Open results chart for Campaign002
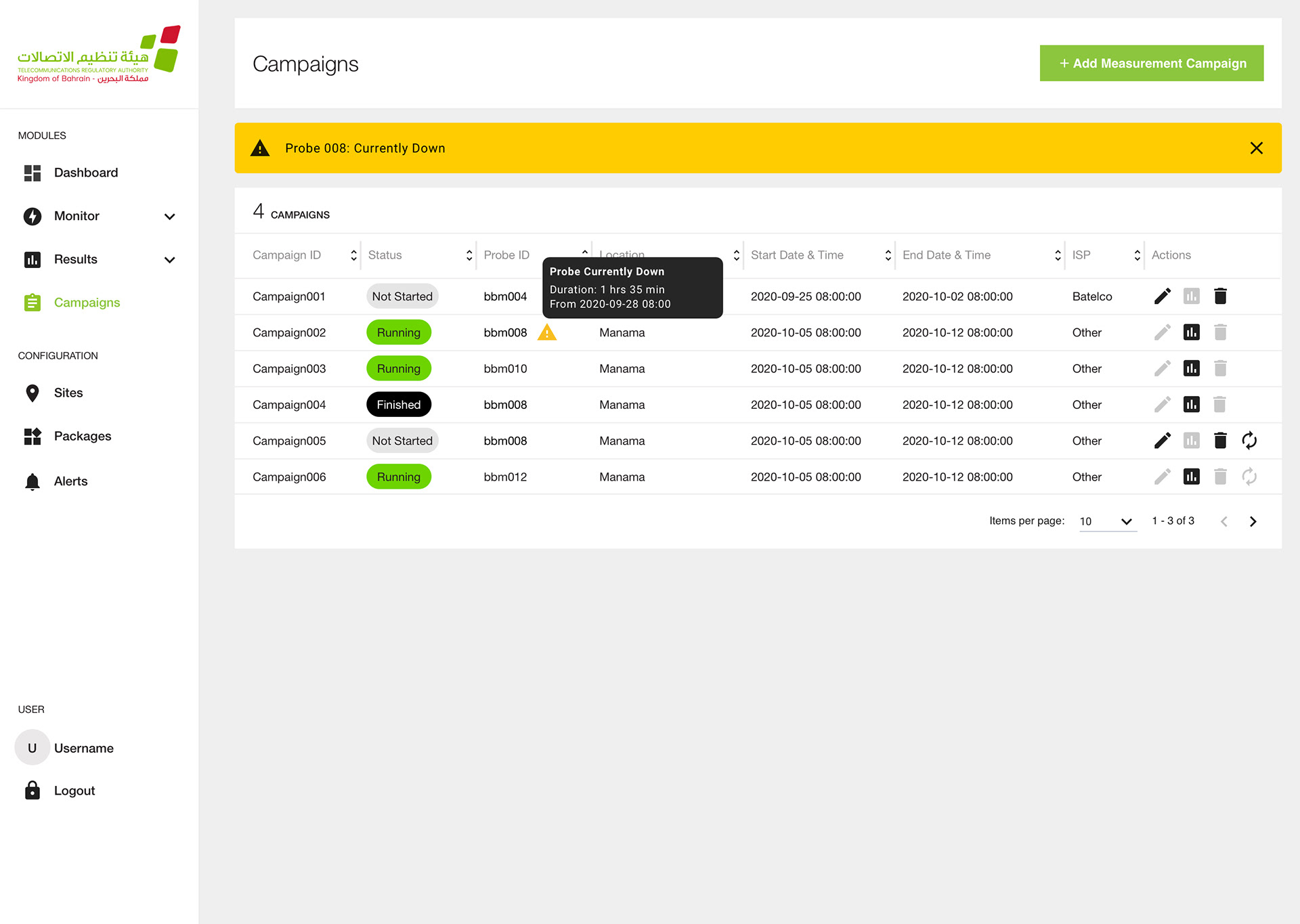Viewport: 1300px width, 924px height. pyautogui.click(x=1191, y=332)
